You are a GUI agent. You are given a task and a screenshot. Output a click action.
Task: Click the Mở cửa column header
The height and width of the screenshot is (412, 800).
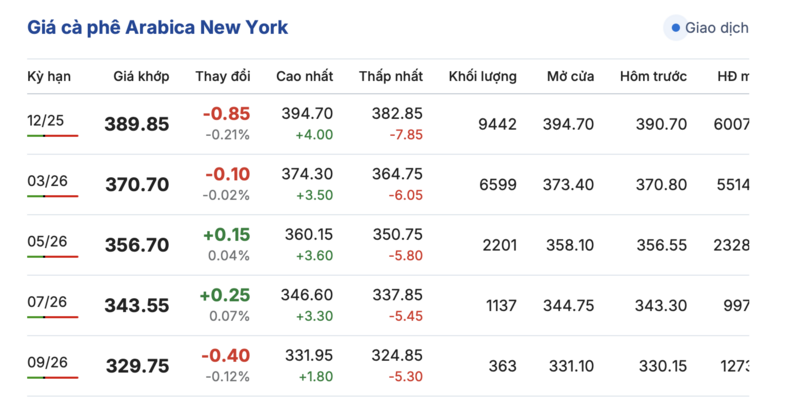point(570,76)
